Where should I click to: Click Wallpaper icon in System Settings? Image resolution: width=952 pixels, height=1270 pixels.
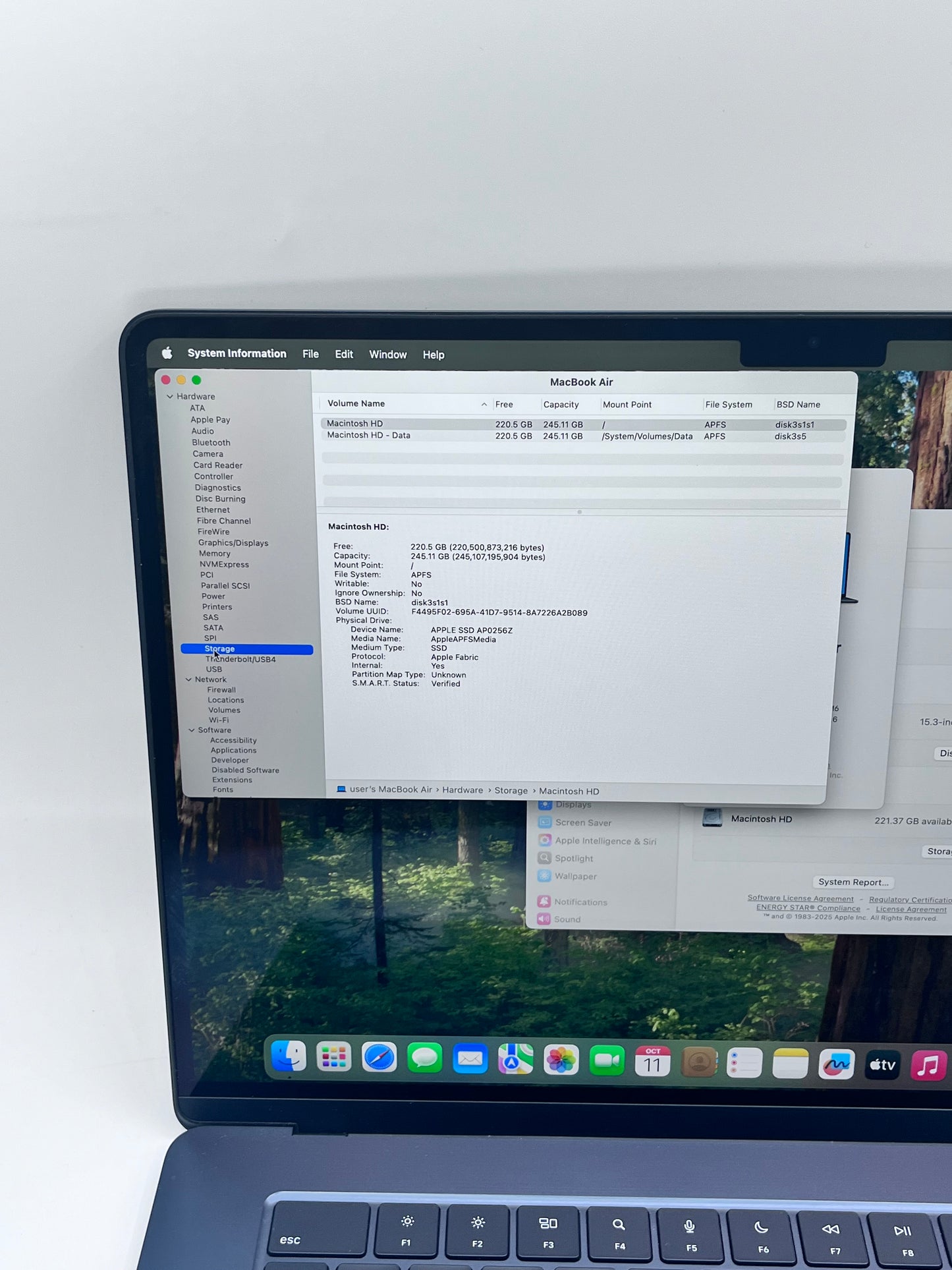coord(544,876)
